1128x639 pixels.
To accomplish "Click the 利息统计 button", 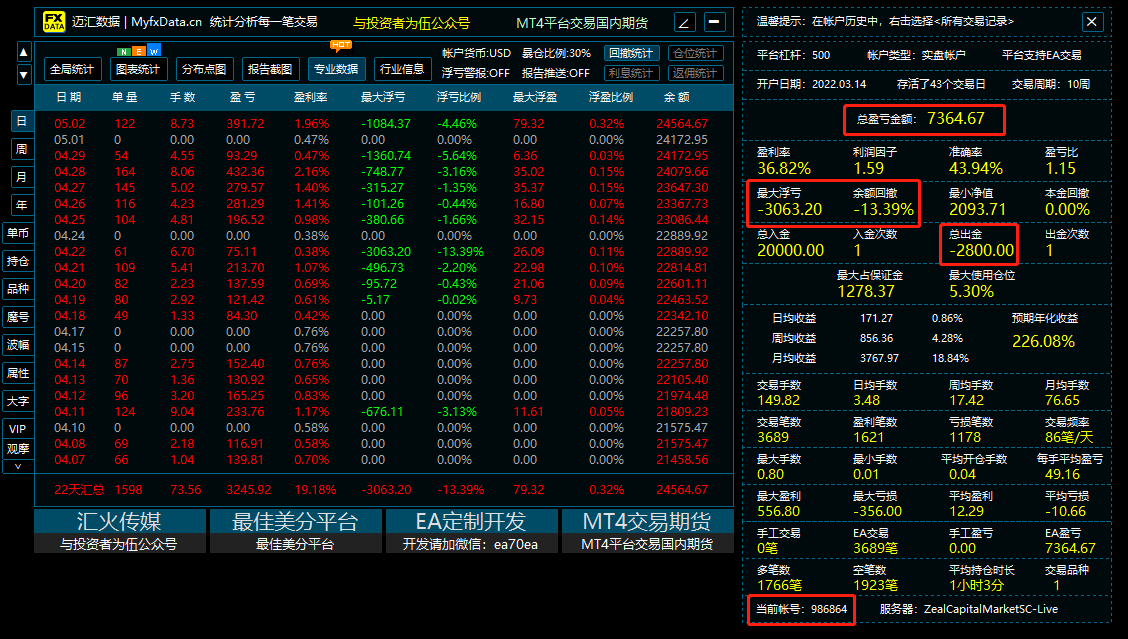I will pyautogui.click(x=631, y=73).
